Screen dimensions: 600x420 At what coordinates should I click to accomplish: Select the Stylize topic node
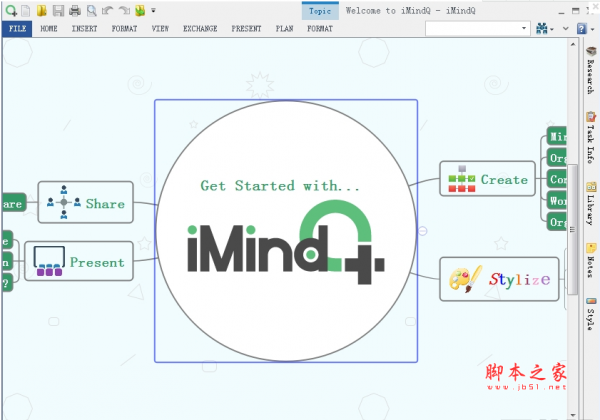coord(499,279)
